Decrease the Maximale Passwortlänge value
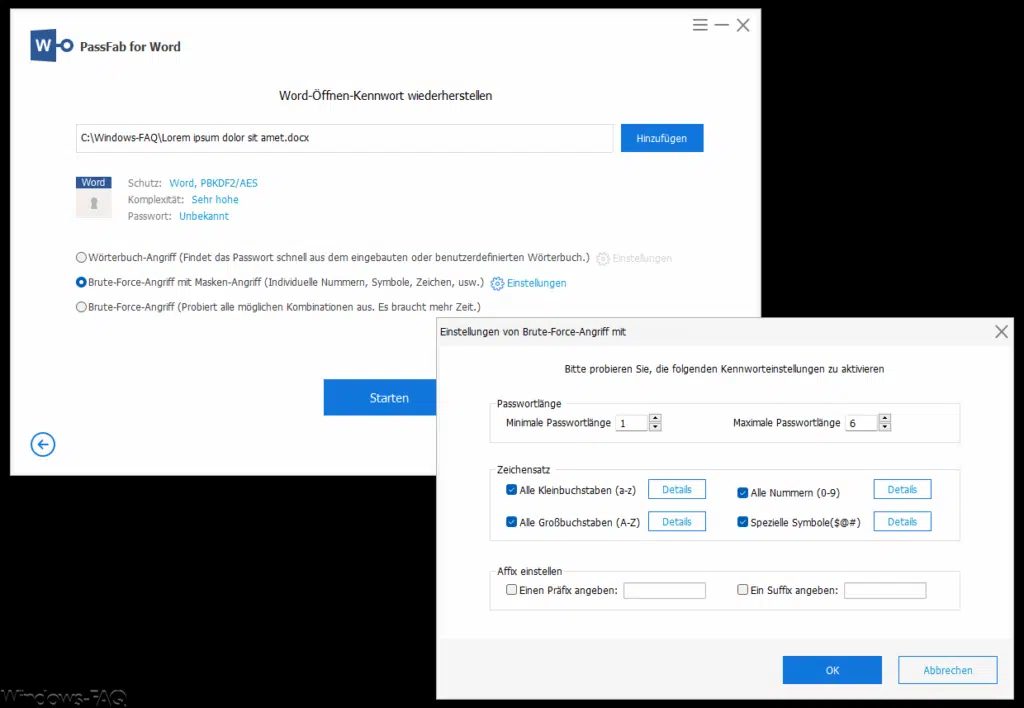Viewport: 1024px width, 708px height. coord(885,428)
